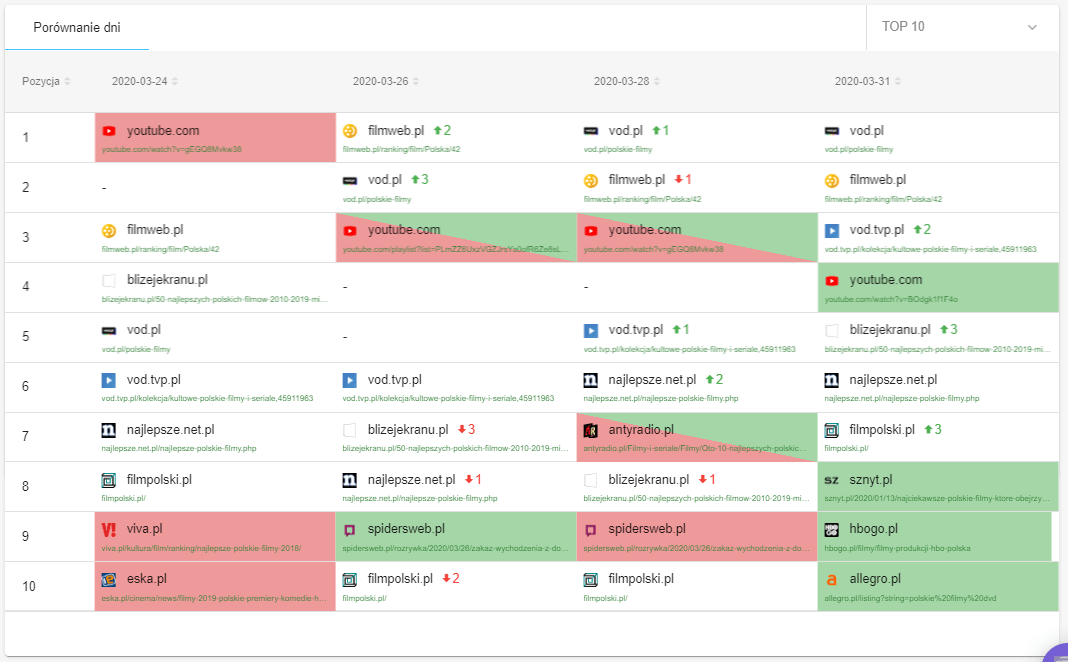Click the empty blizejekranu.pl favicon in 2020-03-24
This screenshot has height=662, width=1068.
(109, 281)
